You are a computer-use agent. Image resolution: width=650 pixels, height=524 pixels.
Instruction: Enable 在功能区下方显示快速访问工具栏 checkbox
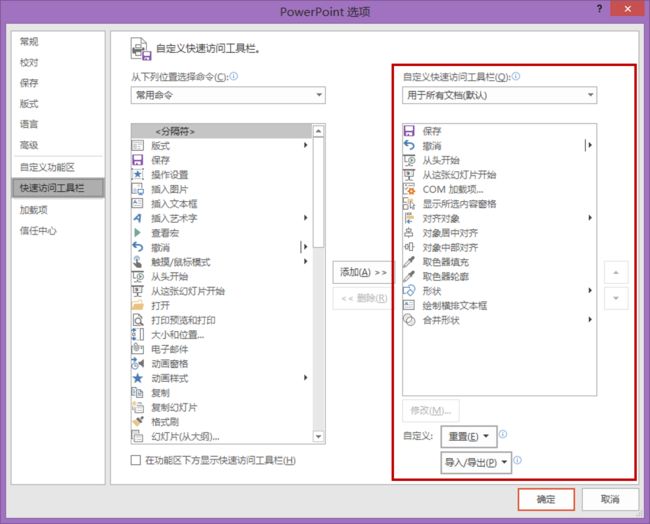136,460
